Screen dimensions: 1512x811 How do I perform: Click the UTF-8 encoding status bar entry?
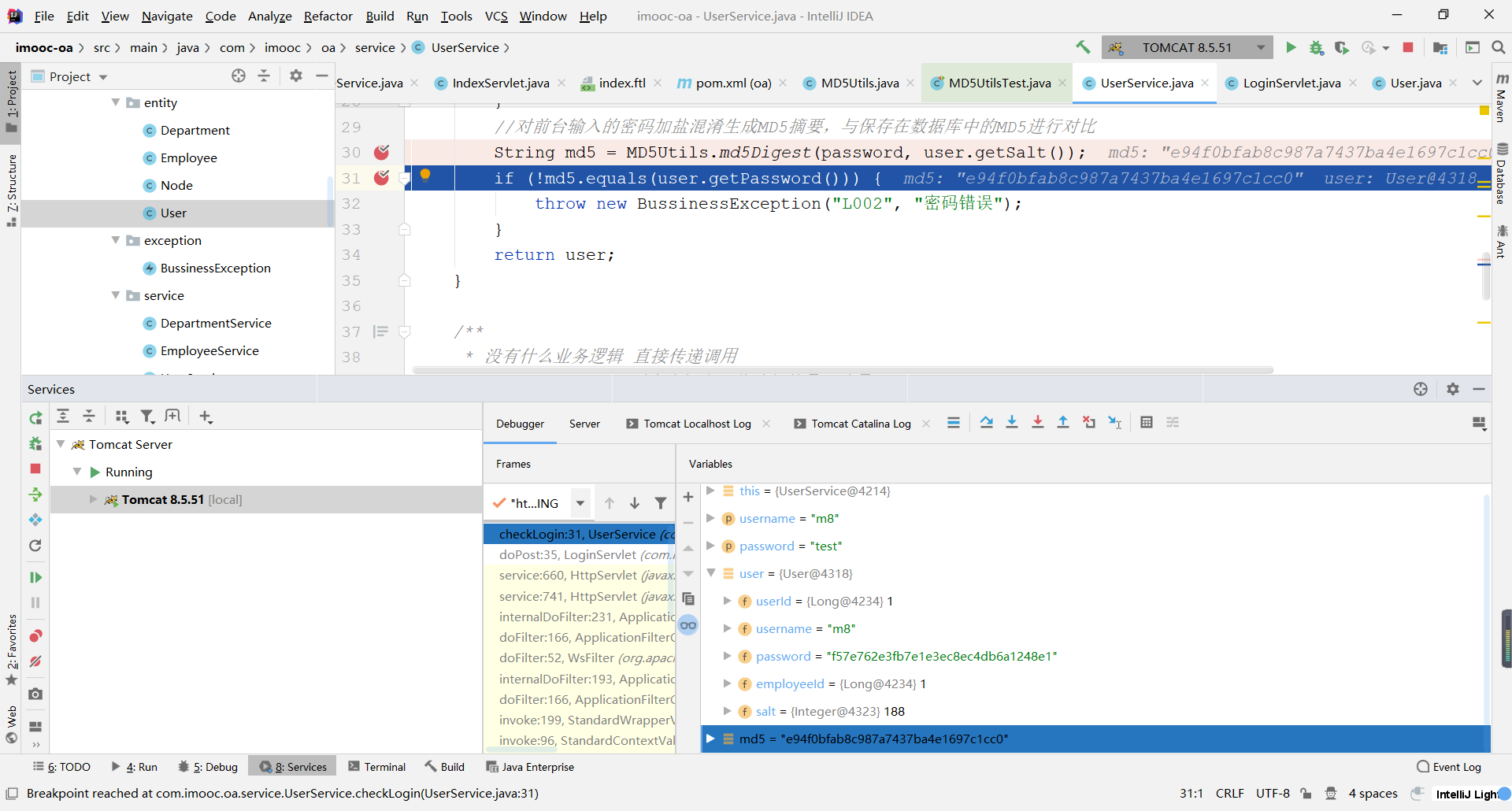click(1273, 793)
